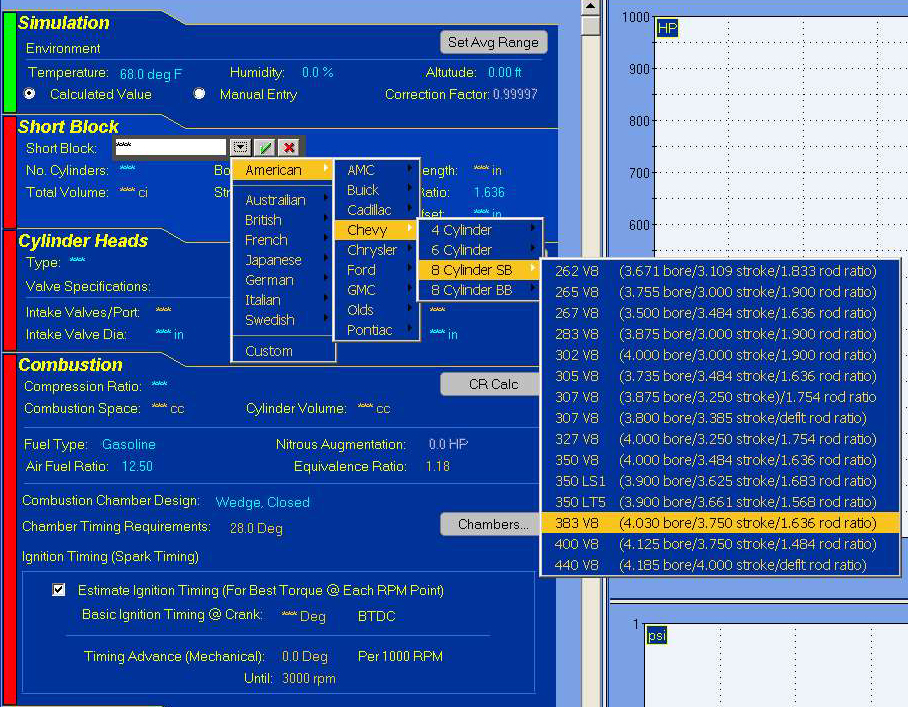Expand the Pontiac manufacturer submenu
This screenshot has width=908, height=707.
(376, 329)
